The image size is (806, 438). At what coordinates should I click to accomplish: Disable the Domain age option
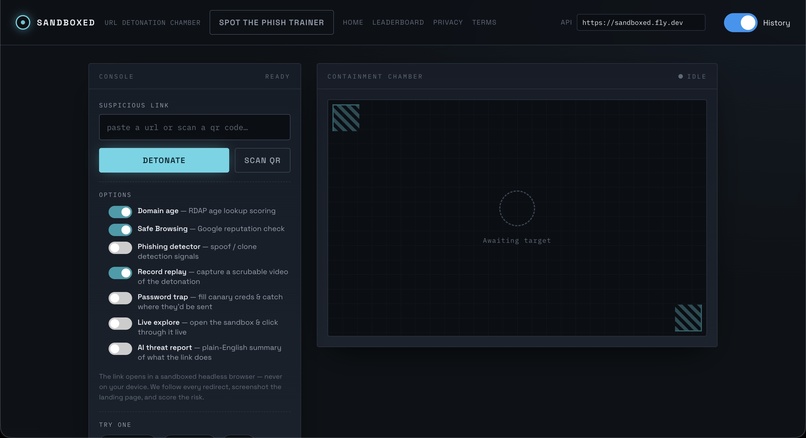(120, 211)
